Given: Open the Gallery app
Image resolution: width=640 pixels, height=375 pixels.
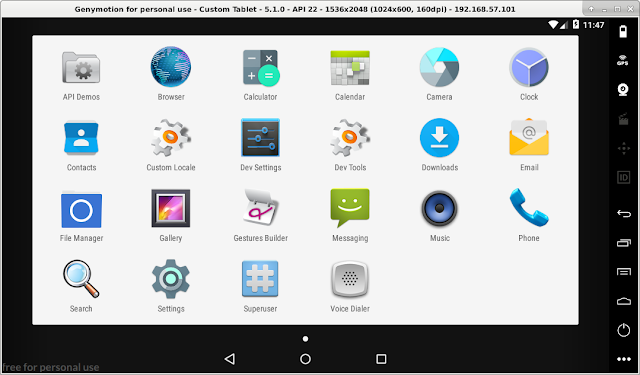Looking at the screenshot, I should coord(171,216).
